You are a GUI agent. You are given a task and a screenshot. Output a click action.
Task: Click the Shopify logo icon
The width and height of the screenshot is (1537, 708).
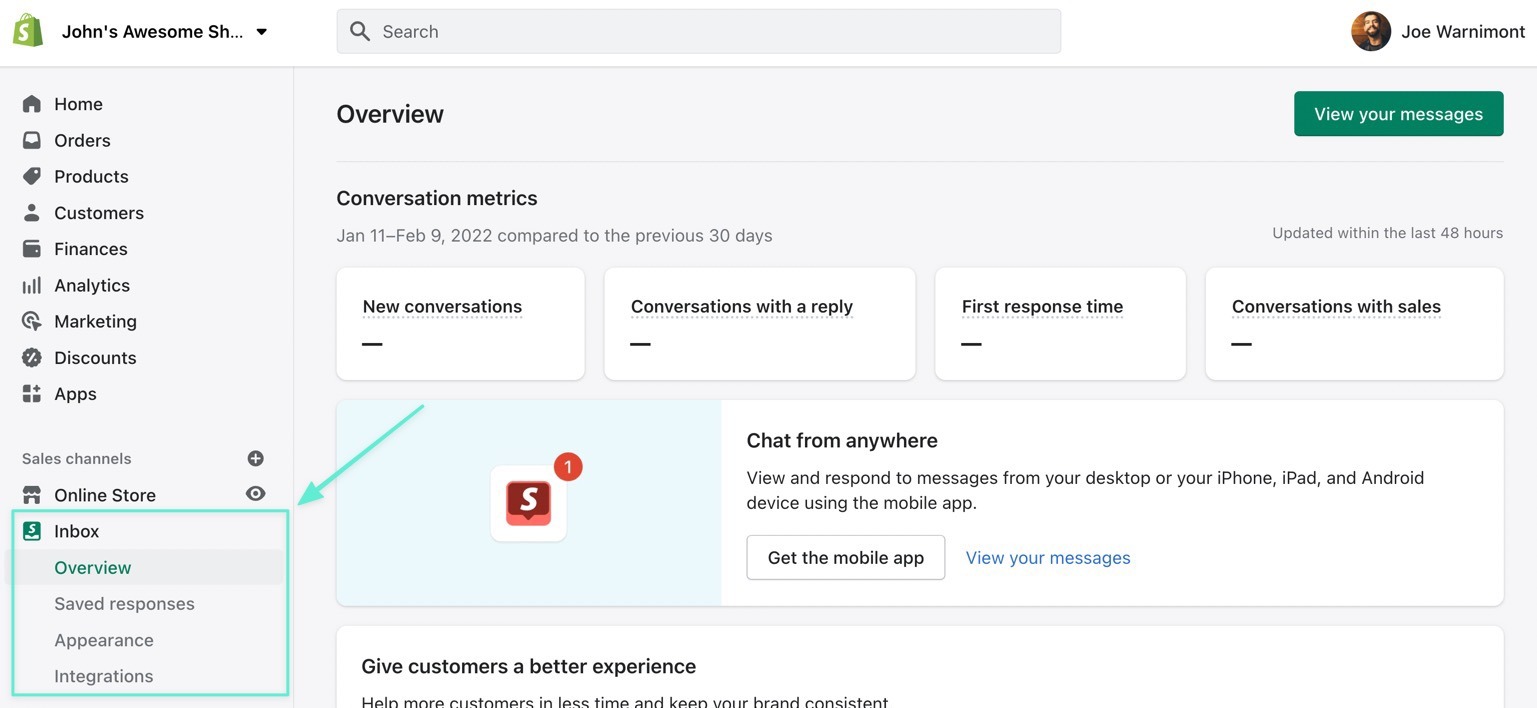pyautogui.click(x=28, y=31)
